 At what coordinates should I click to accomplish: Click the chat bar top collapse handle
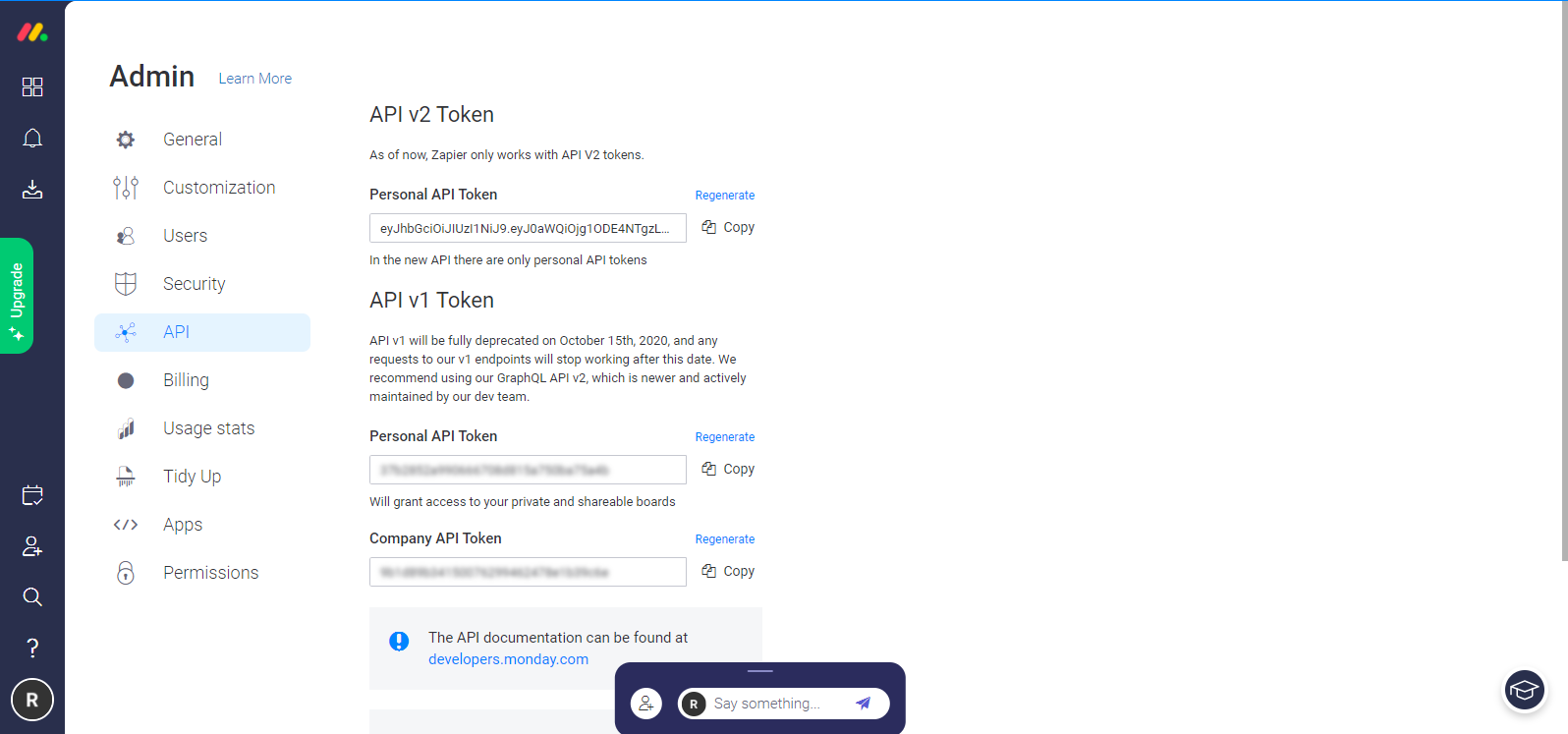(x=760, y=671)
